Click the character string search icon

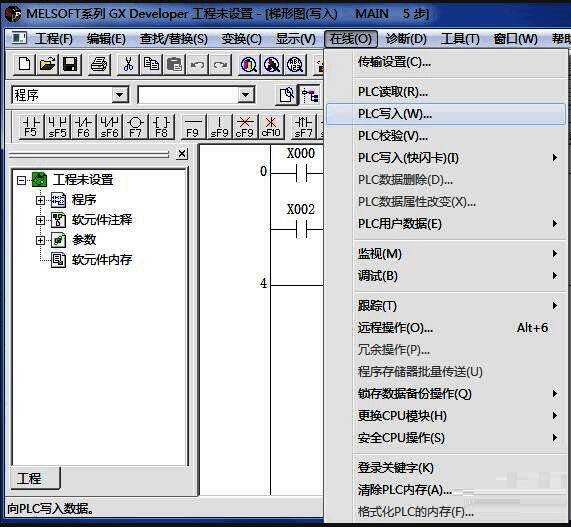click(x=295, y=64)
